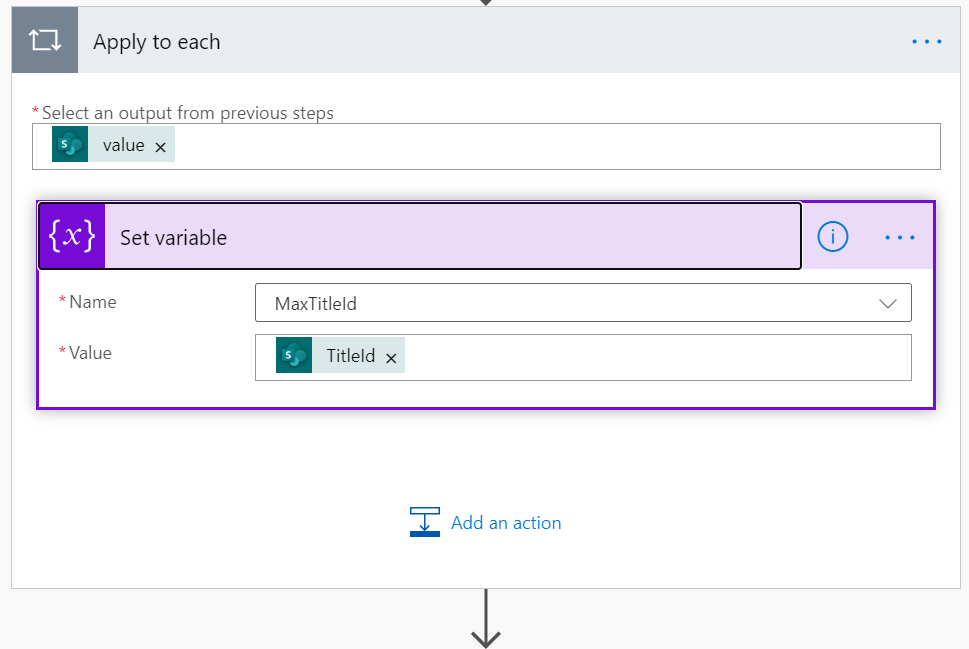
Task: Click the Apply to each loop icon
Action: tap(45, 41)
